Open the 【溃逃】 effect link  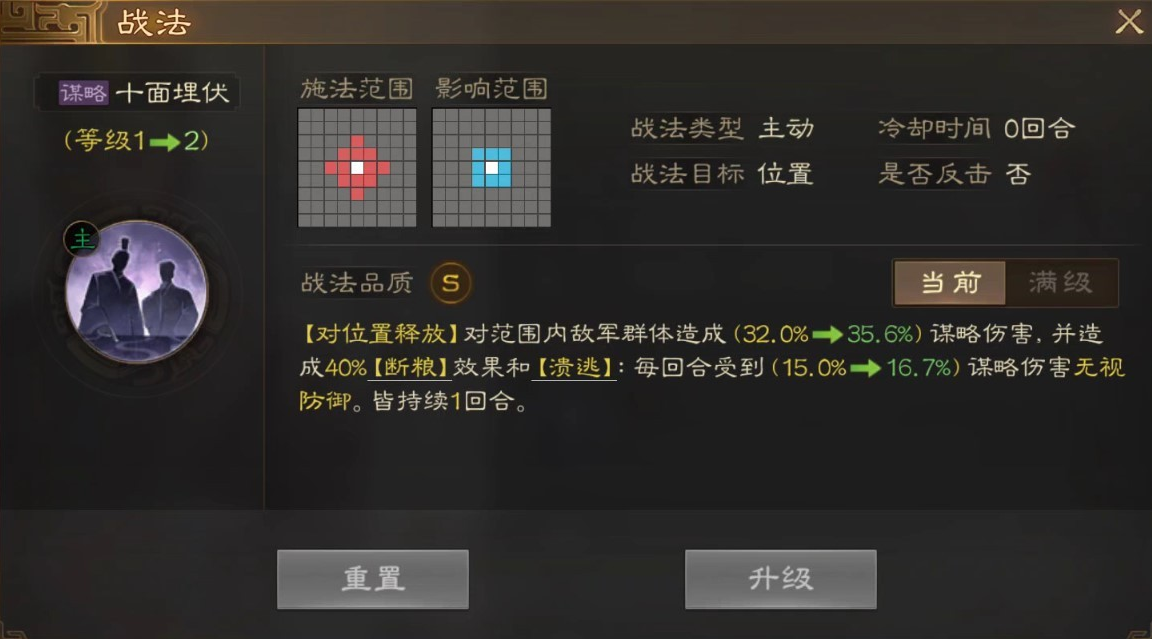574,367
